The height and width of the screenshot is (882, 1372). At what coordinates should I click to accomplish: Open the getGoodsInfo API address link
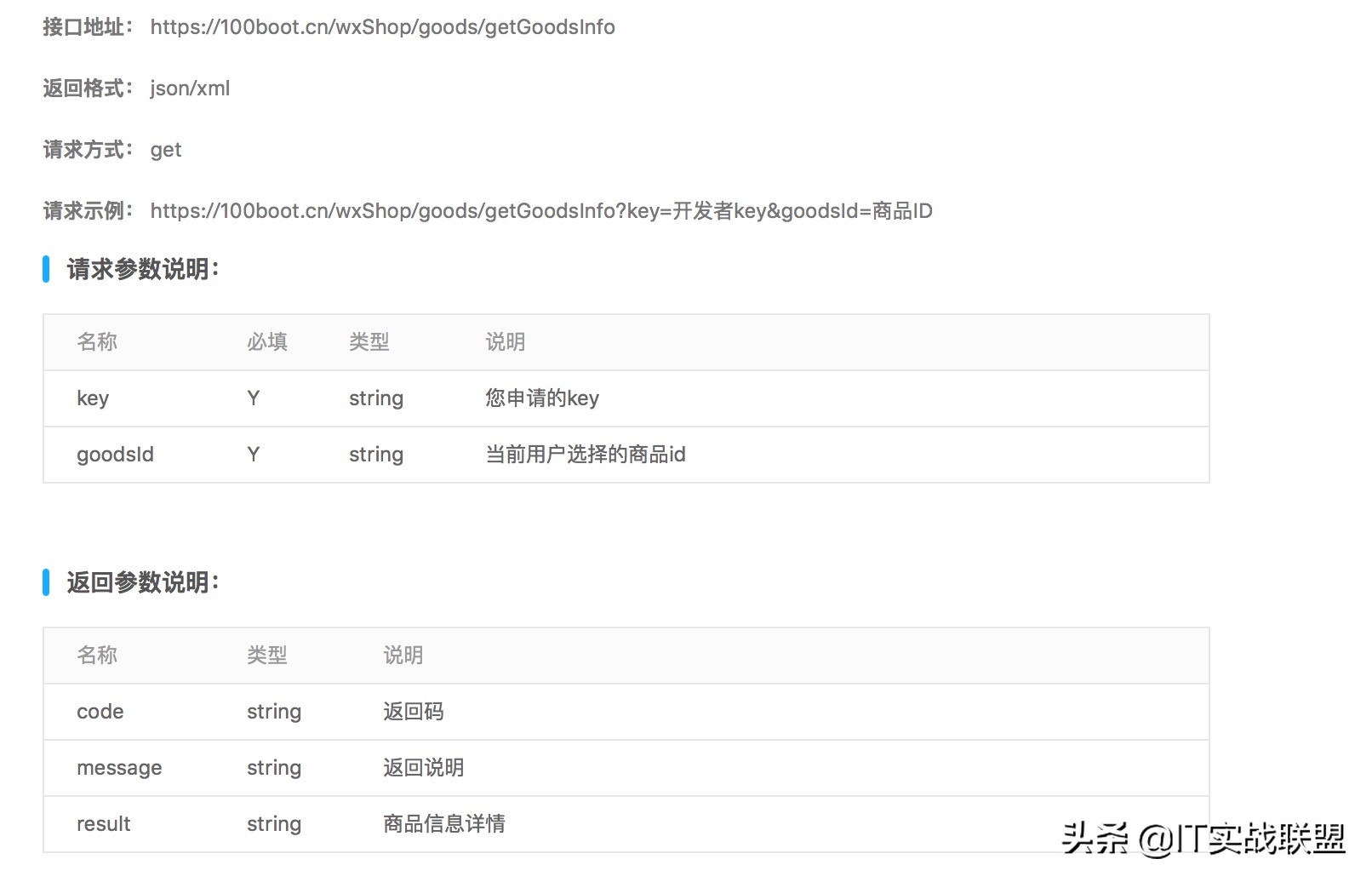(382, 26)
